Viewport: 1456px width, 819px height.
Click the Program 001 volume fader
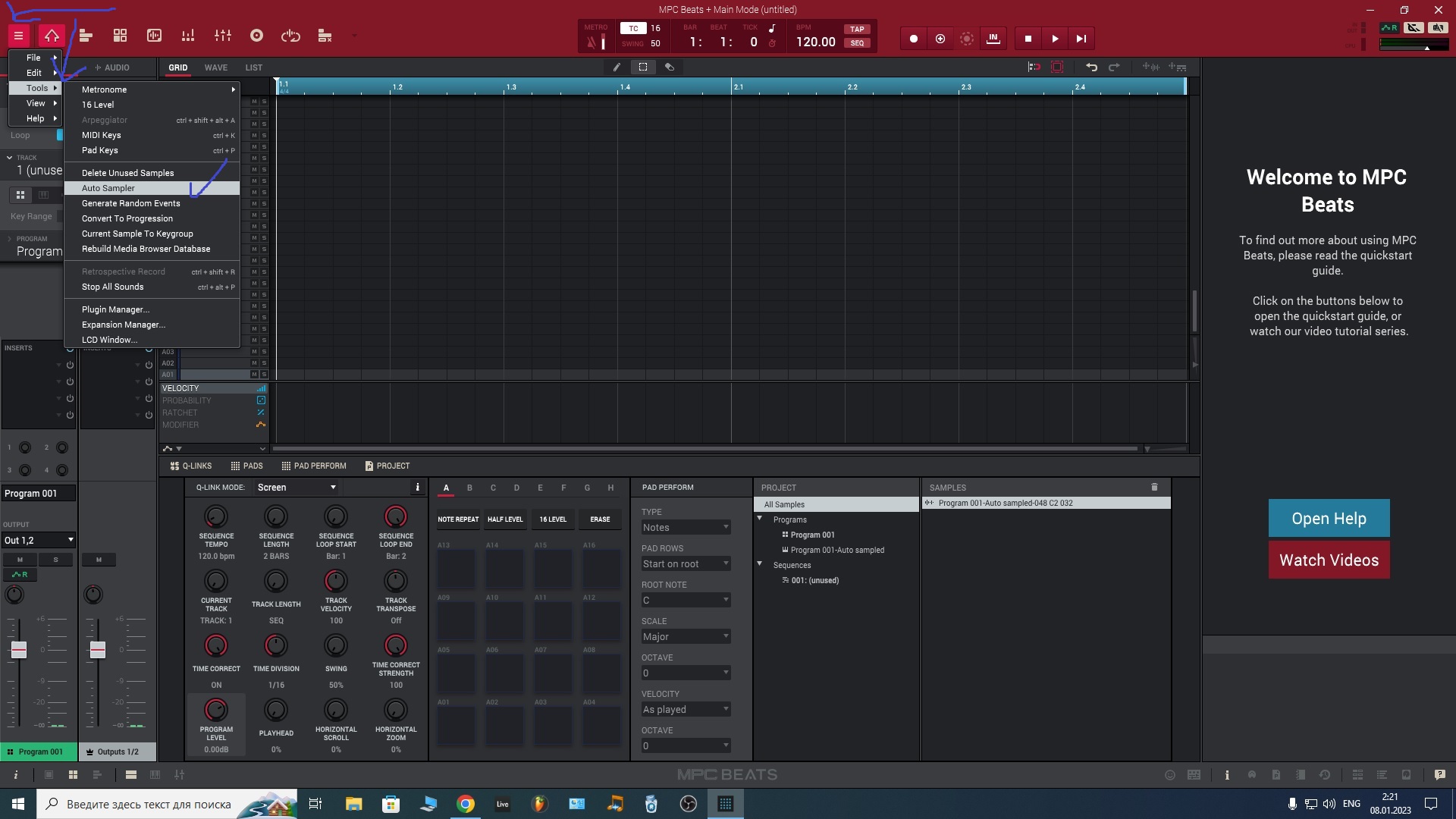pyautogui.click(x=19, y=650)
